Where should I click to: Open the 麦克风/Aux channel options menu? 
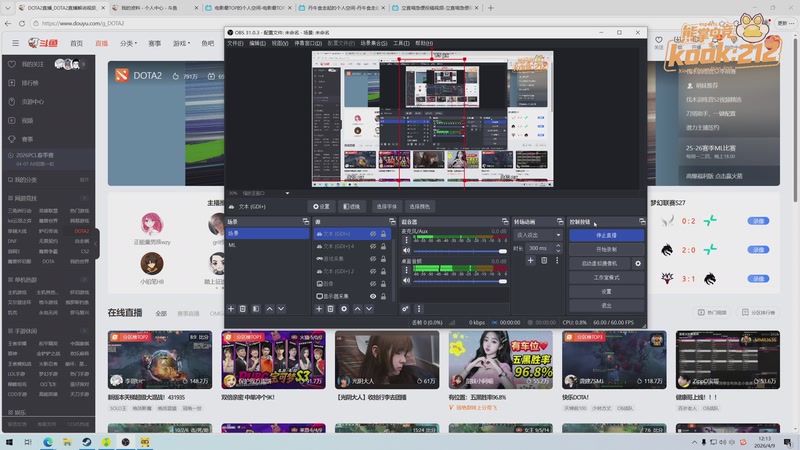coord(407,239)
